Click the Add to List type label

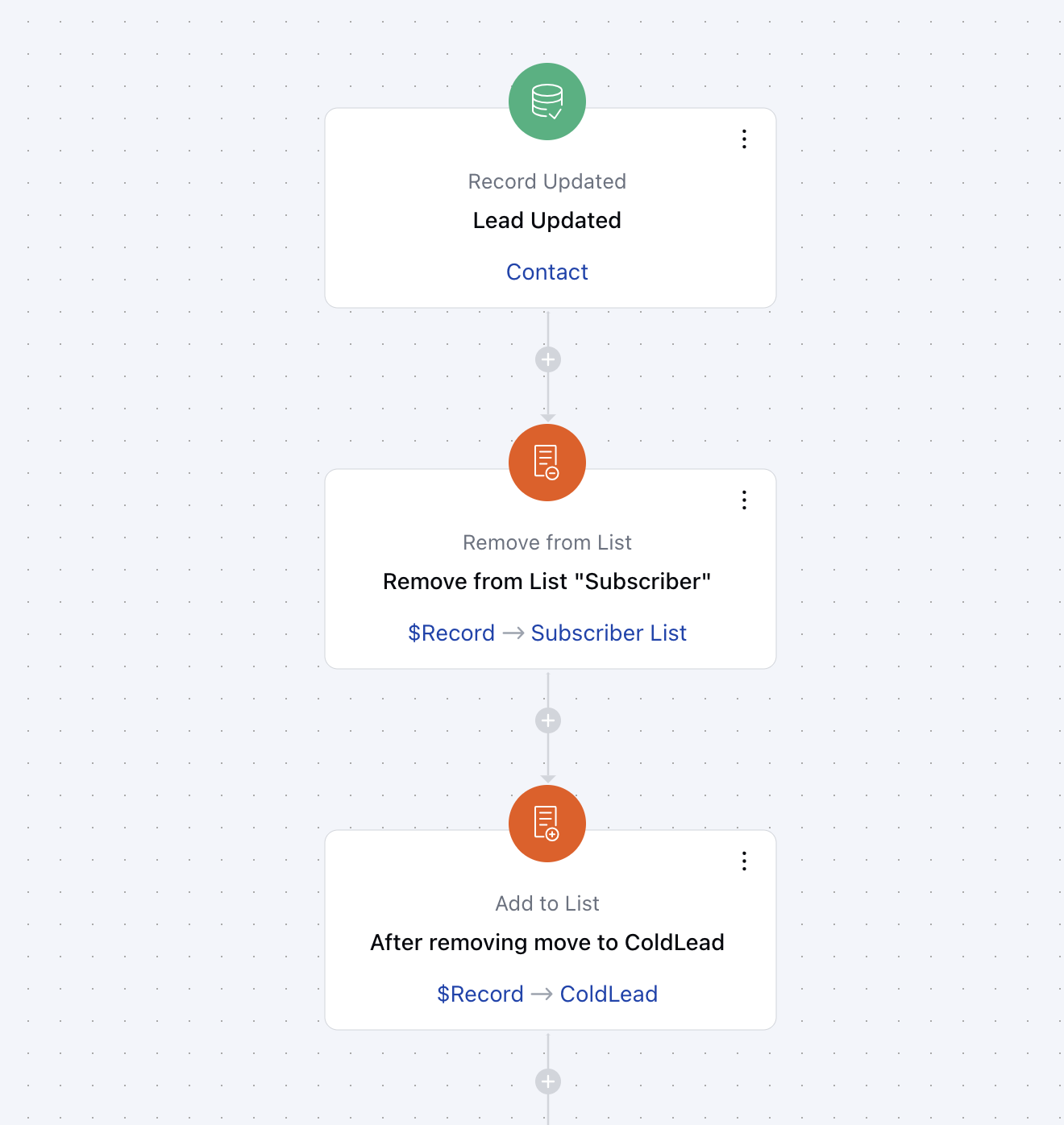pyautogui.click(x=547, y=904)
